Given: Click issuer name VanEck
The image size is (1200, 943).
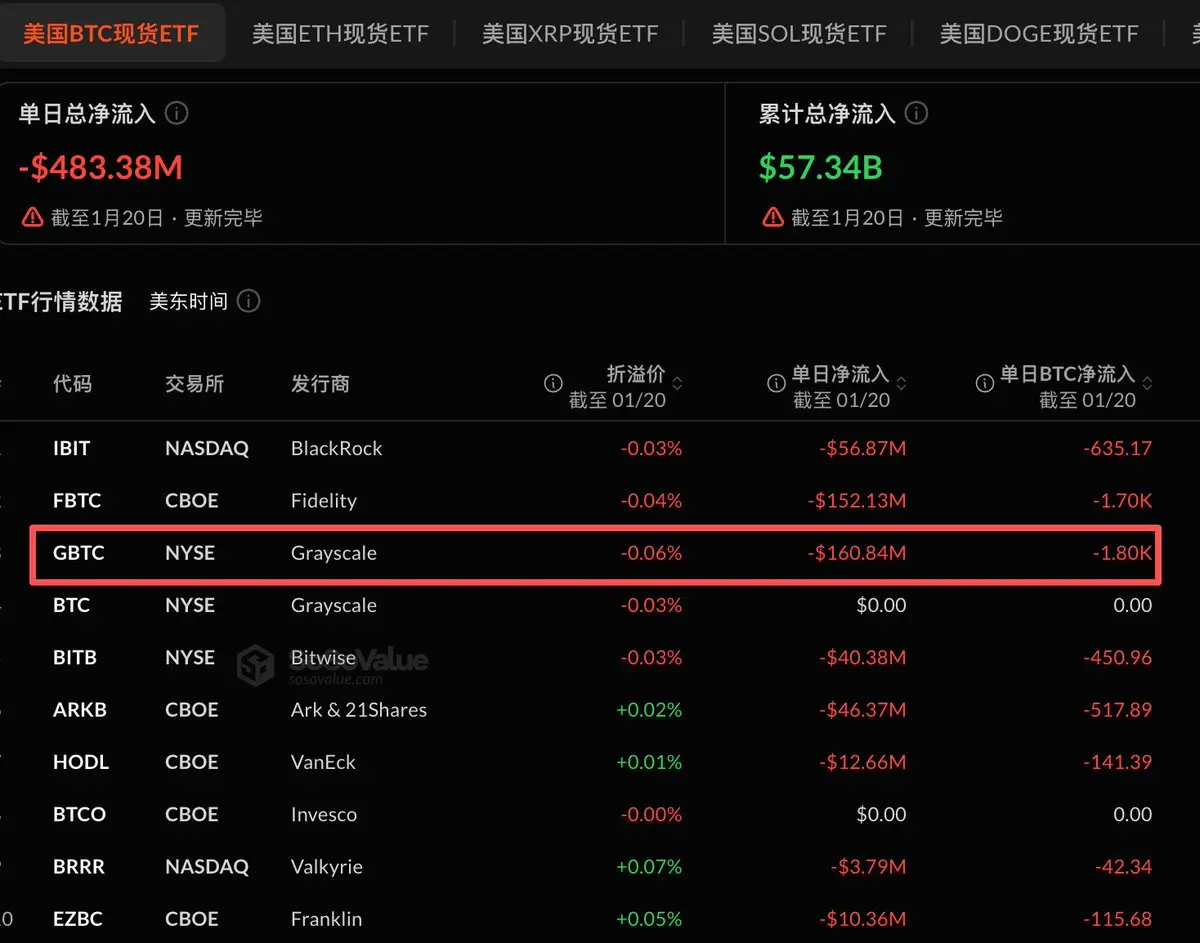Looking at the screenshot, I should (x=324, y=761).
